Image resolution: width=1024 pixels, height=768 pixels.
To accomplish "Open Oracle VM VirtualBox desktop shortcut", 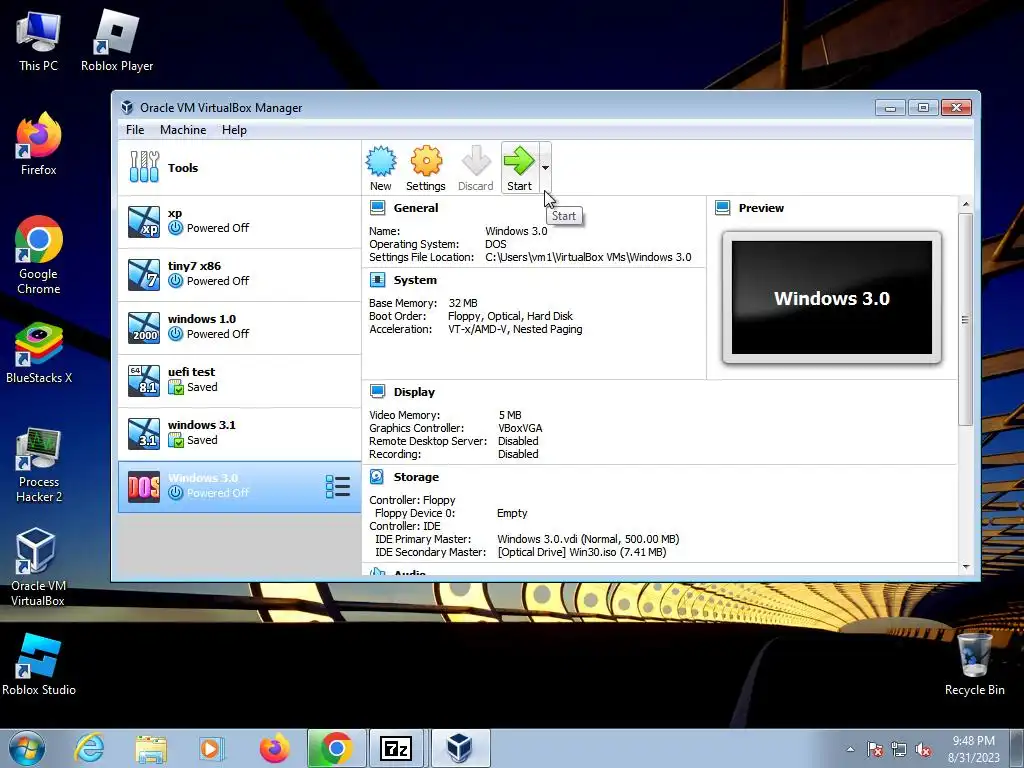I will click(37, 568).
